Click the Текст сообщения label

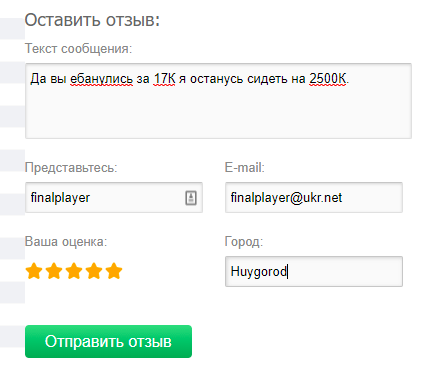pos(78,49)
